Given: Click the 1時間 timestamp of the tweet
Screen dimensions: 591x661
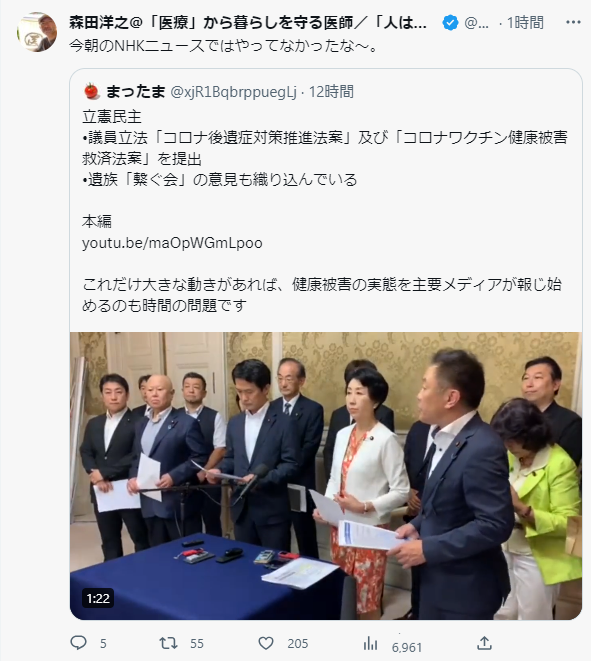Looking at the screenshot, I should click(525, 22).
